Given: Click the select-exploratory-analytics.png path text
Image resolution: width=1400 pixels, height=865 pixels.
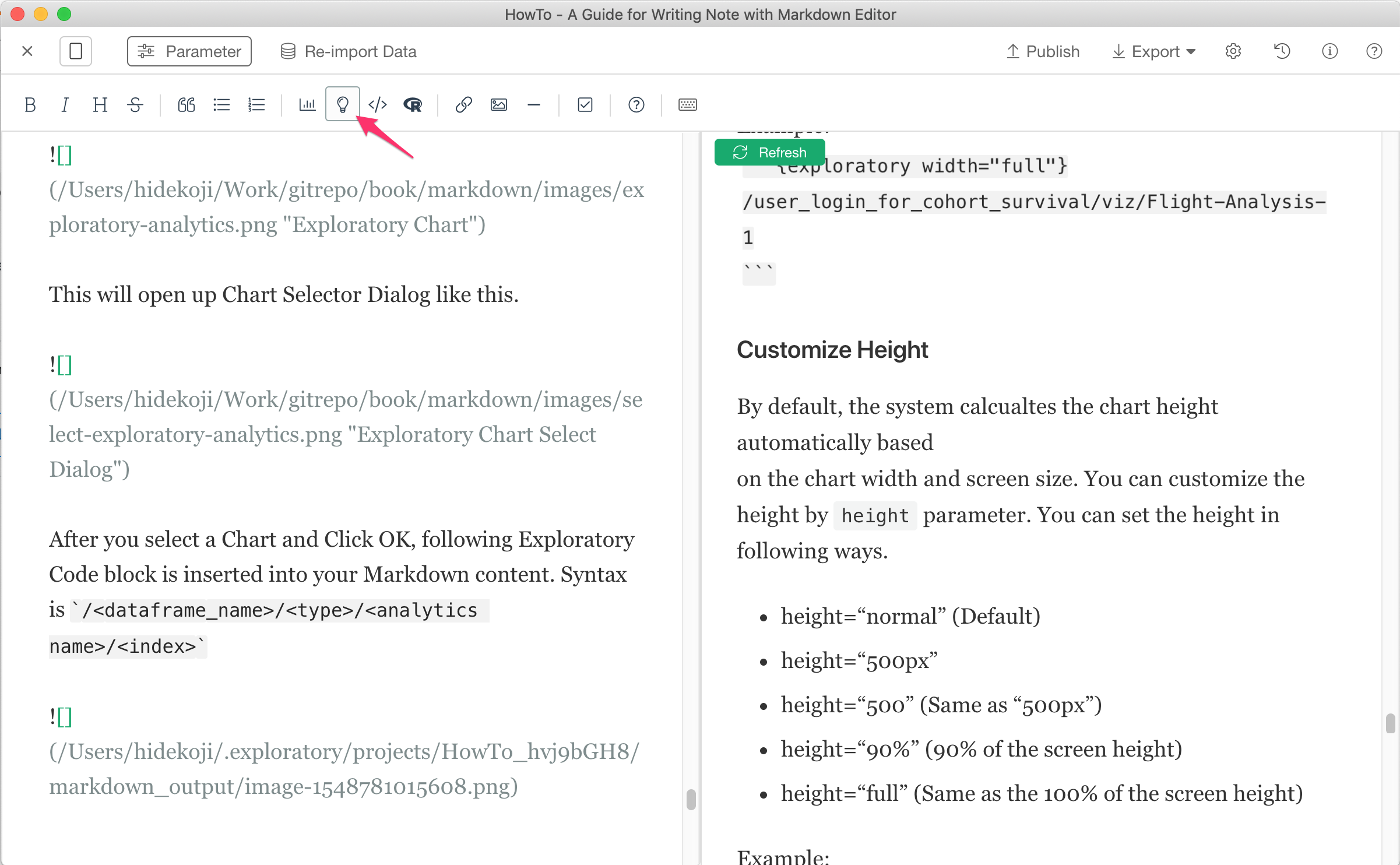Looking at the screenshot, I should coord(346,434).
